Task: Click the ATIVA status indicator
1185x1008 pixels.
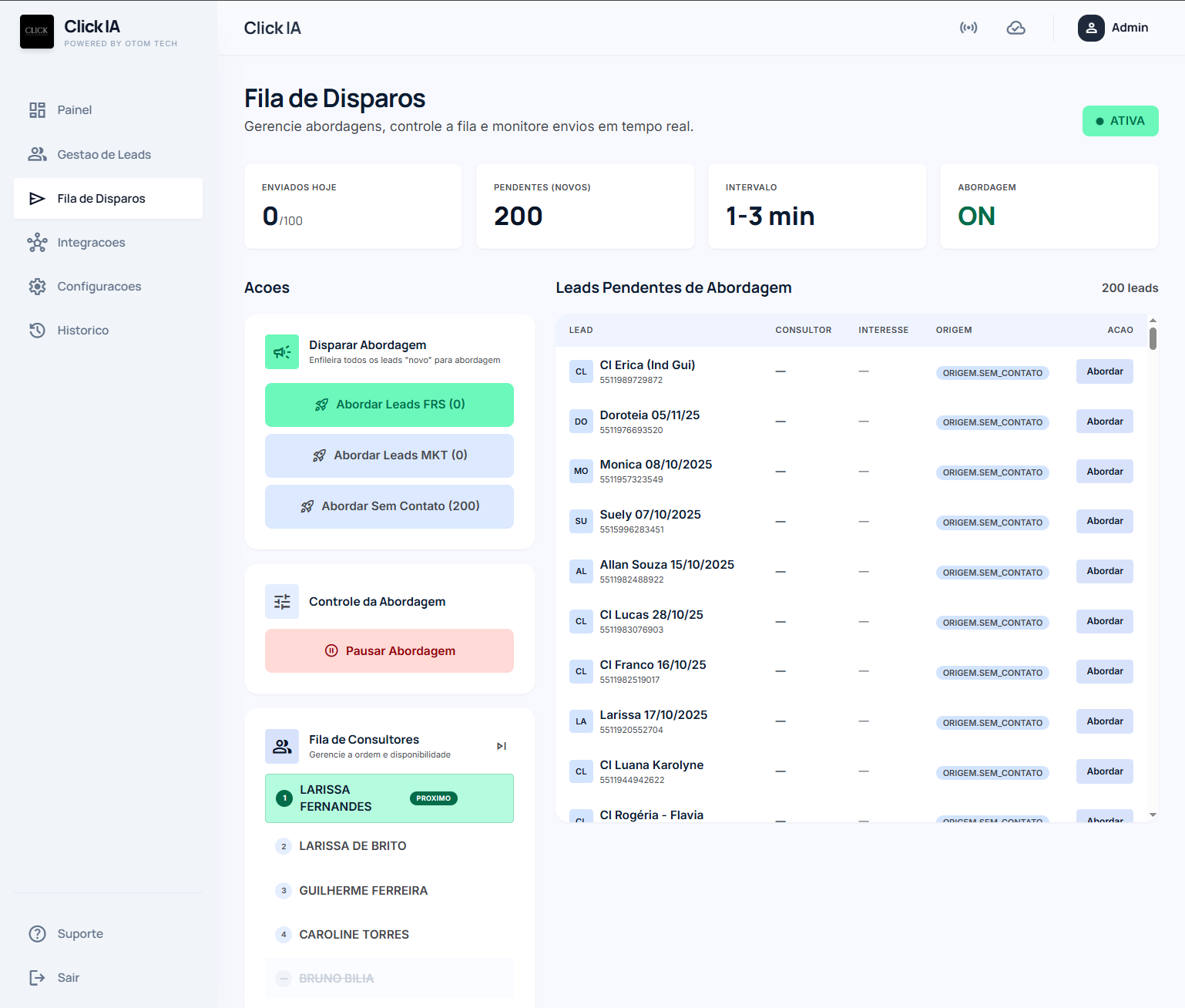Action: coord(1120,121)
